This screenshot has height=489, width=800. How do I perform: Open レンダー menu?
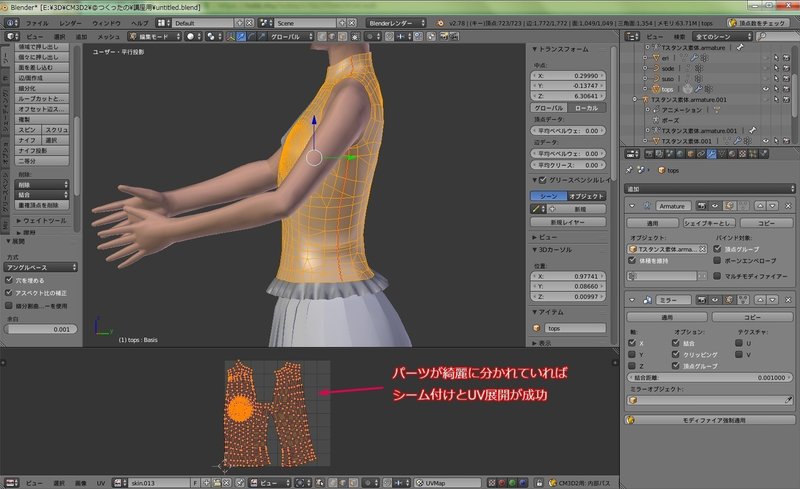coord(70,23)
